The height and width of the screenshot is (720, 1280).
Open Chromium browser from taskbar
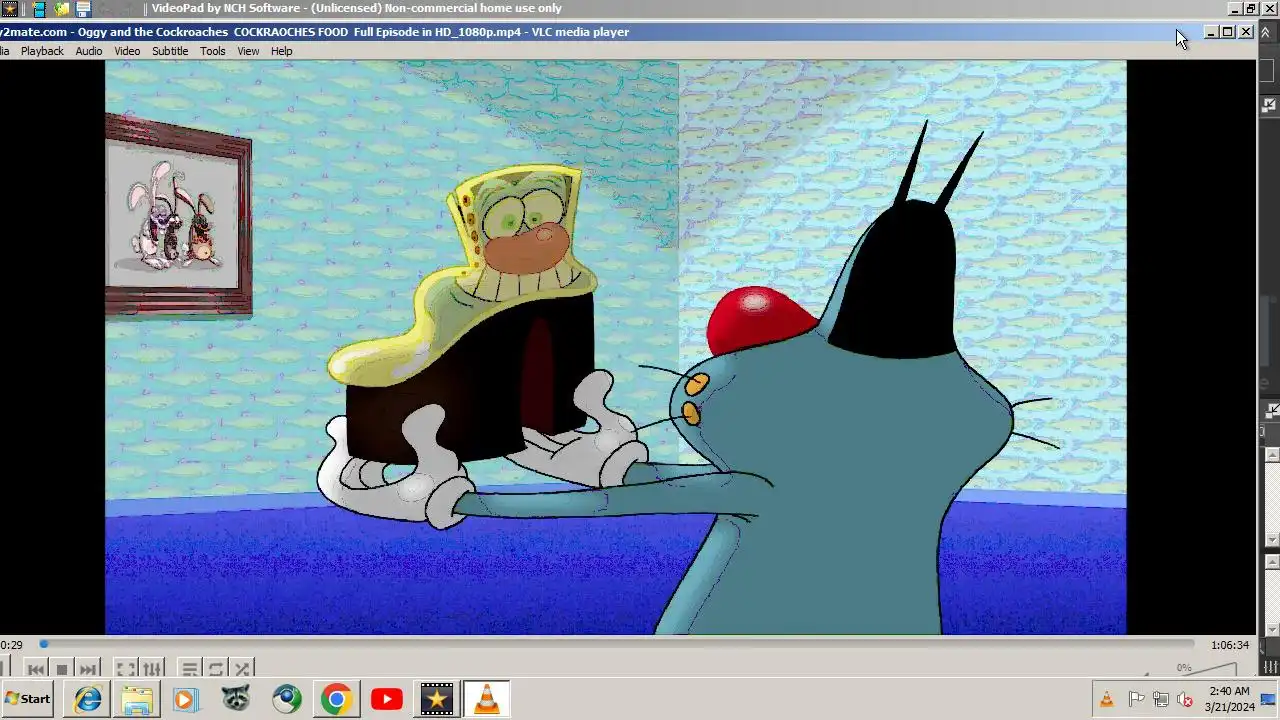point(287,699)
